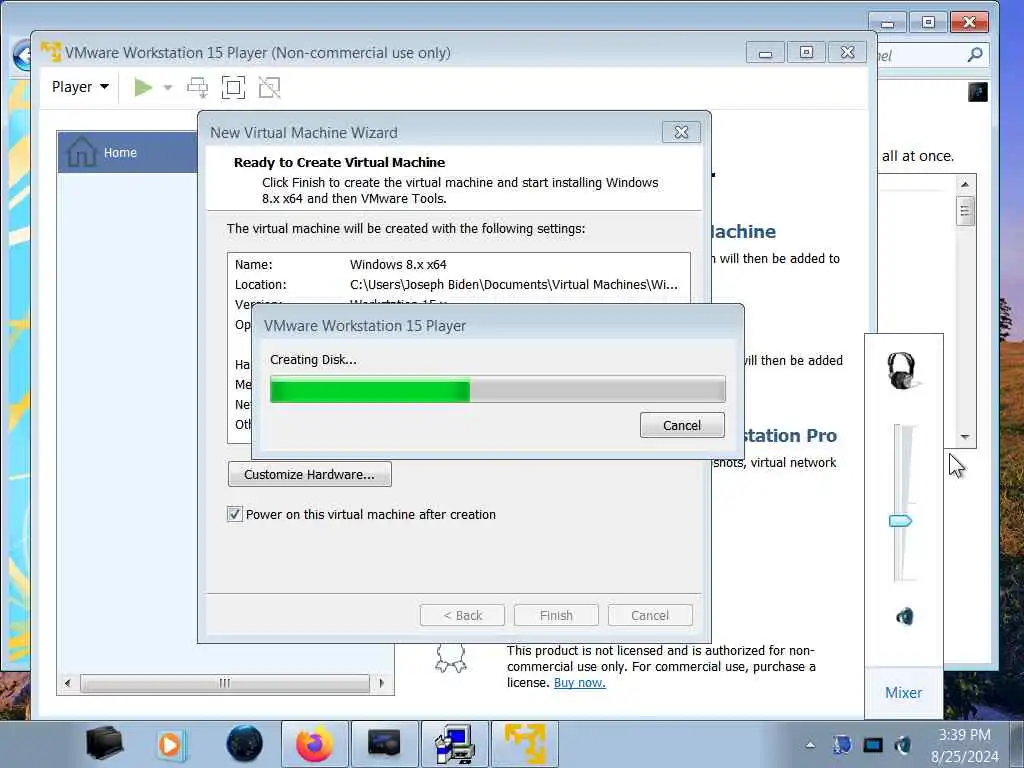Click left arrow of library horizontal scrollbar

point(67,683)
